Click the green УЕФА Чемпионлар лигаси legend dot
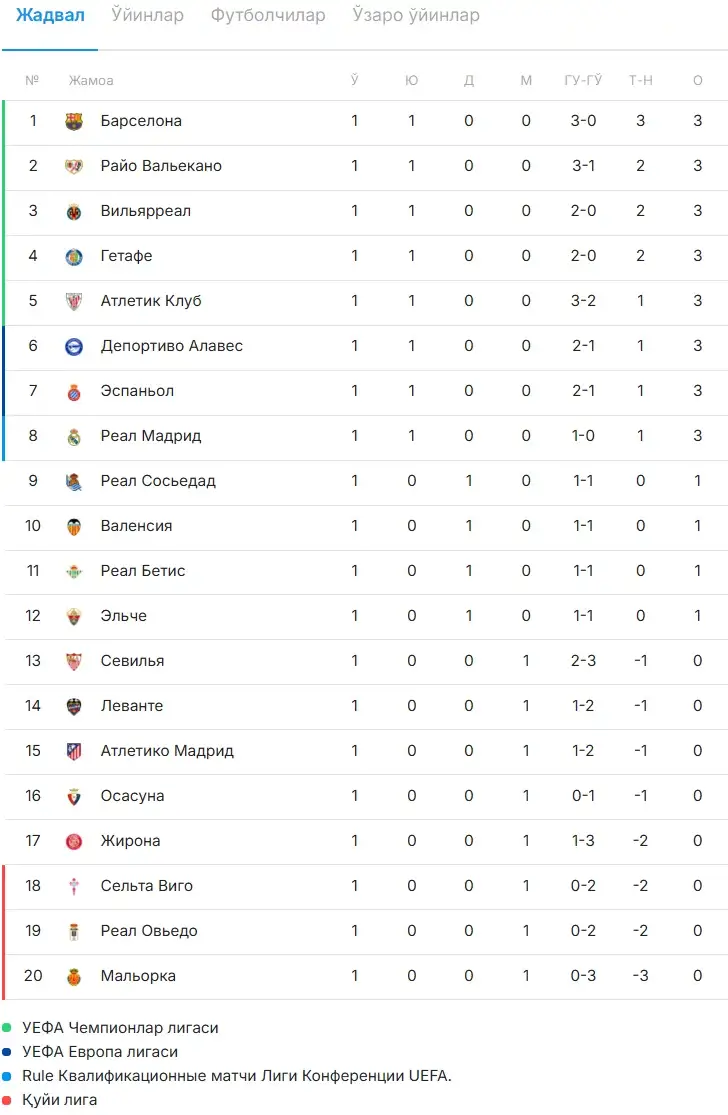The image size is (728, 1115). point(7,1028)
